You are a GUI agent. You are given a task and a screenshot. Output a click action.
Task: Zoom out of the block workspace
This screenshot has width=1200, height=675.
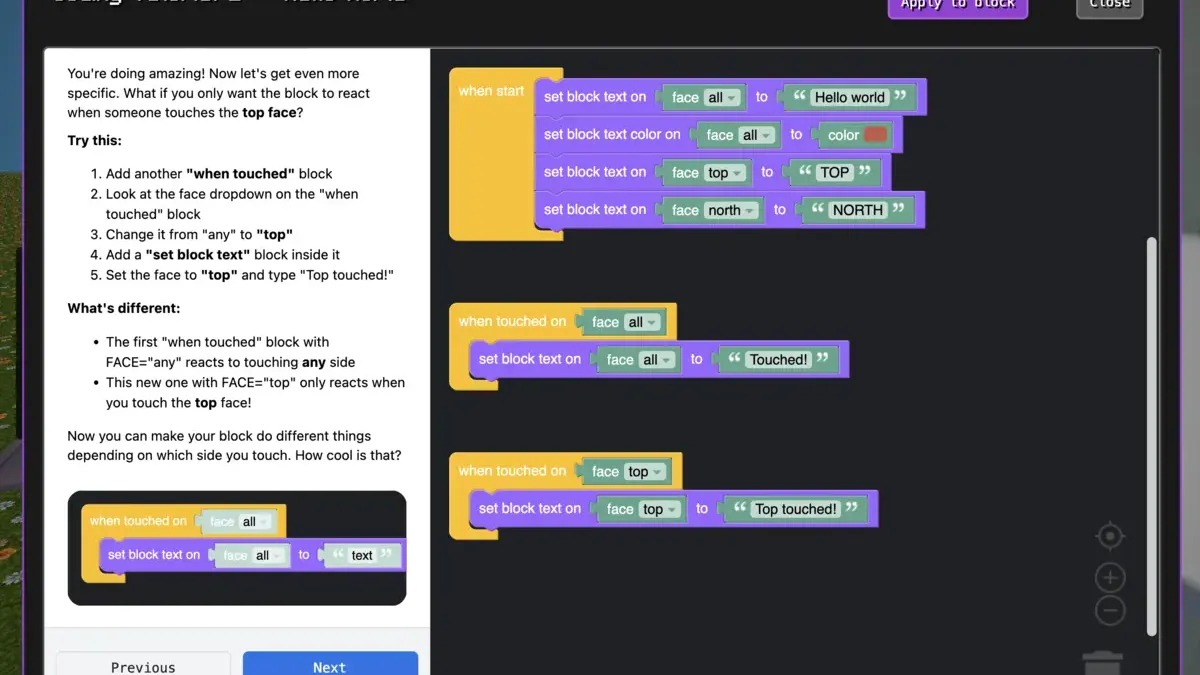(x=1110, y=610)
